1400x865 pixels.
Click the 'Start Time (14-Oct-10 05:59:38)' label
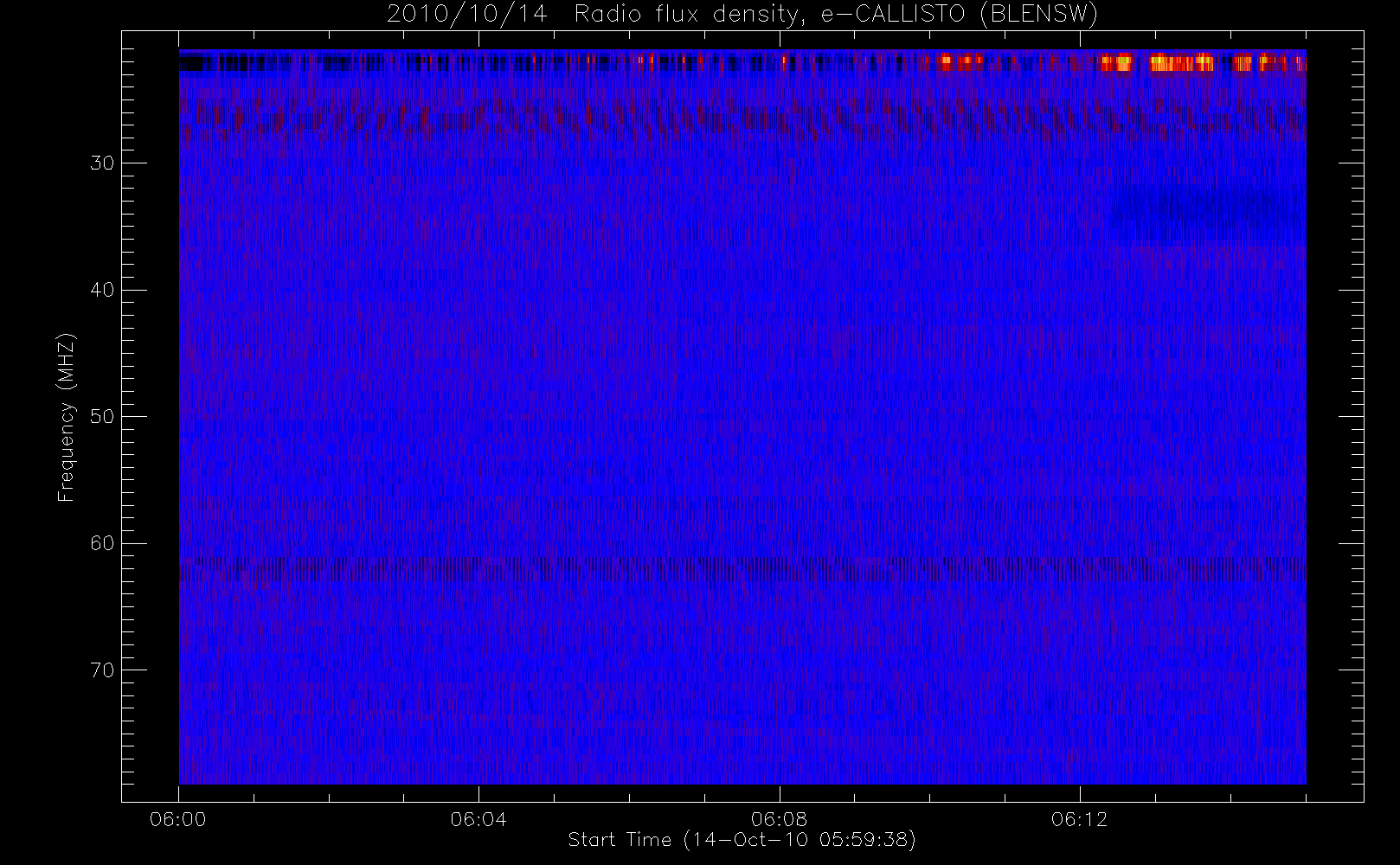(742, 840)
